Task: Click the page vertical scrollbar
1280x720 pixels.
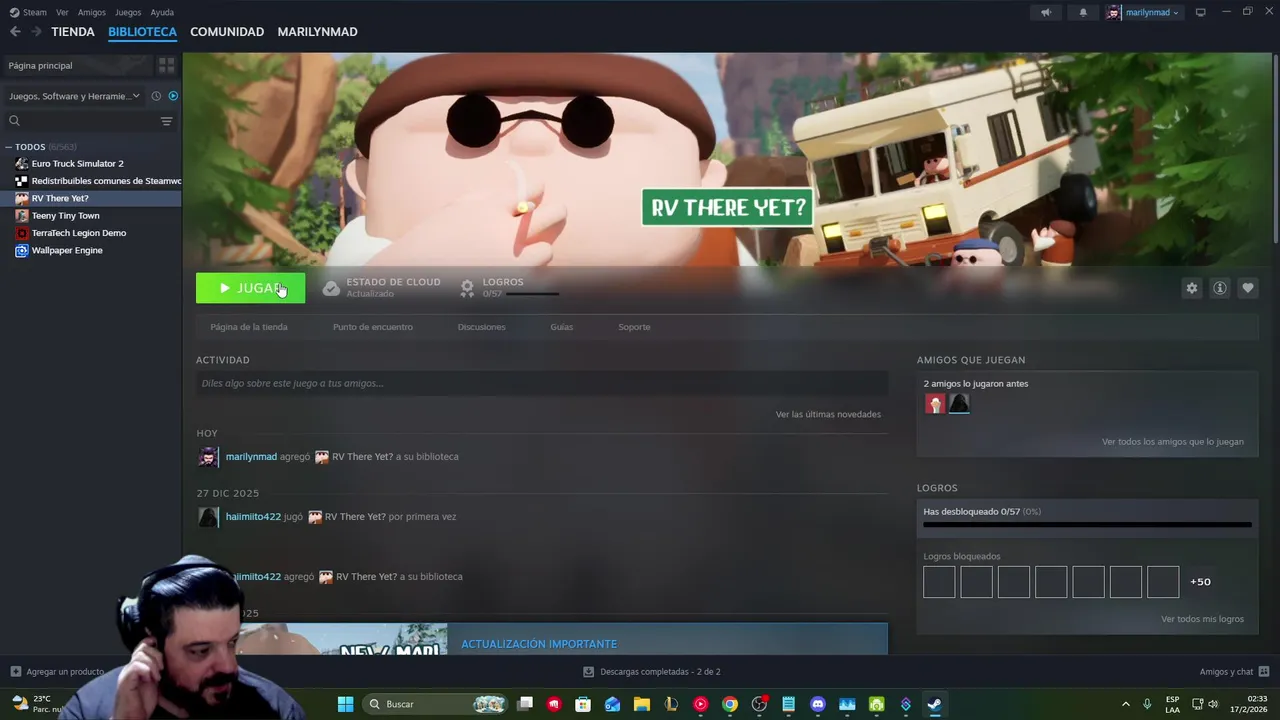Action: [x=1275, y=150]
